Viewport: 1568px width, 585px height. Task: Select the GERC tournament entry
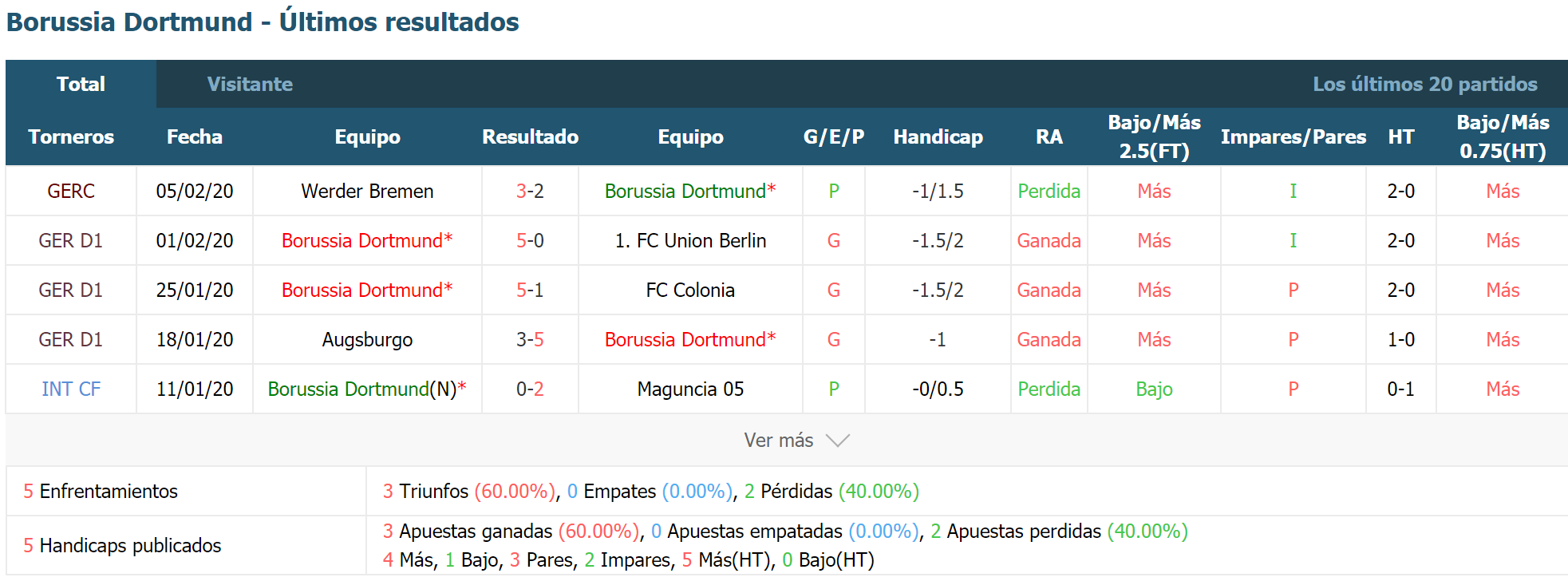[71, 192]
